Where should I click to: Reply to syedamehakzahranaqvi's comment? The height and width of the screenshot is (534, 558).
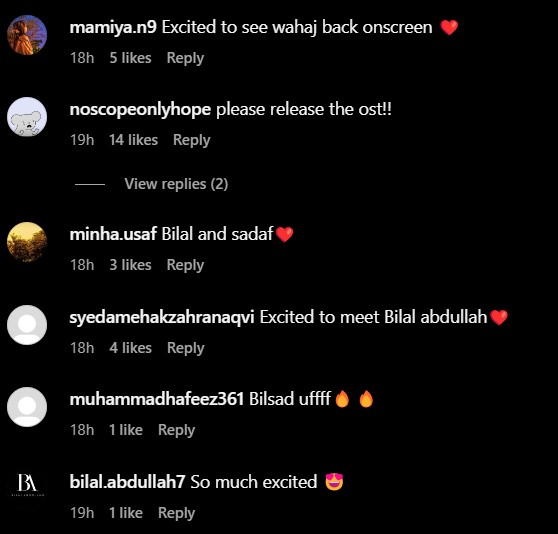click(186, 348)
